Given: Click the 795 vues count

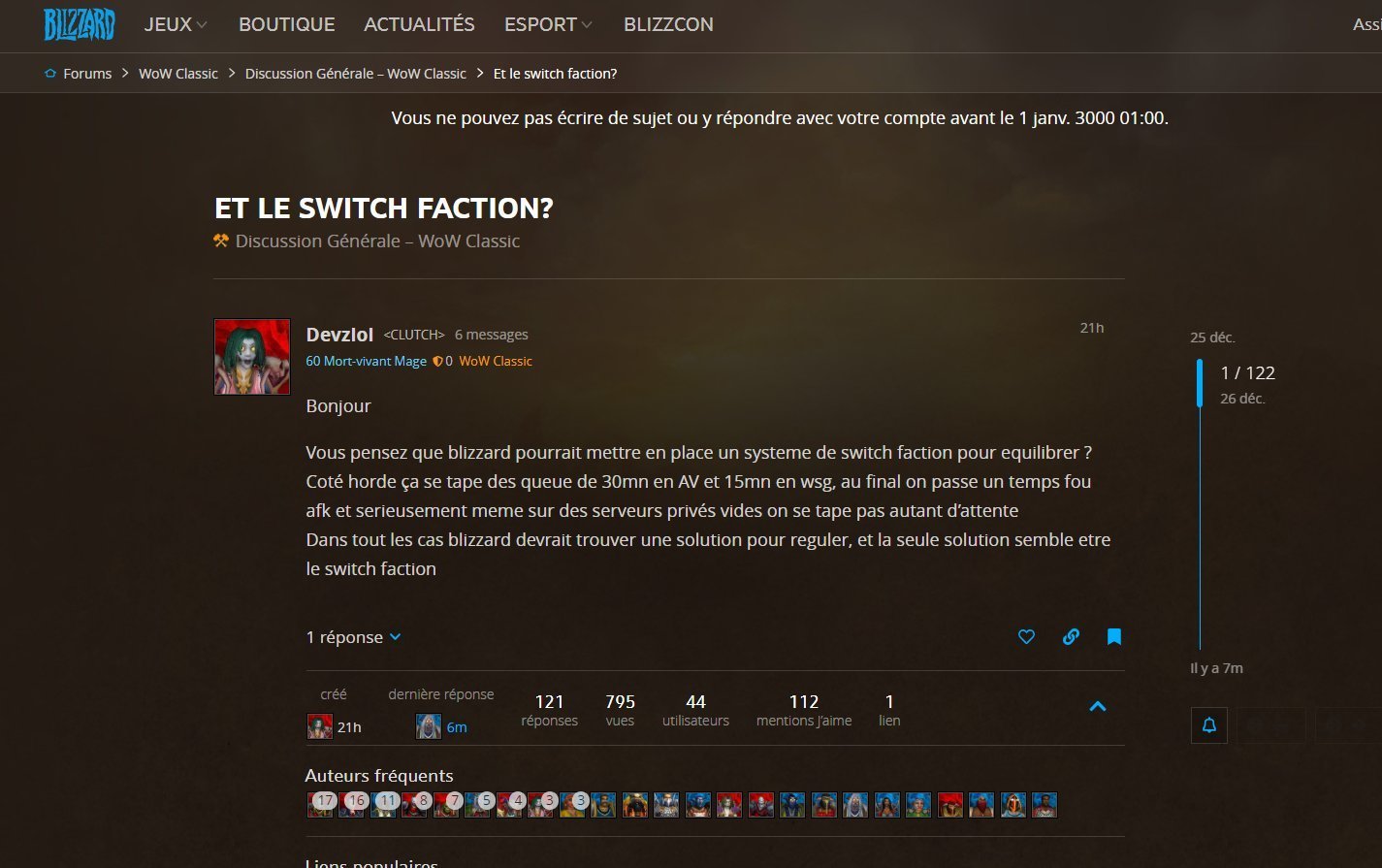Looking at the screenshot, I should [x=620, y=710].
